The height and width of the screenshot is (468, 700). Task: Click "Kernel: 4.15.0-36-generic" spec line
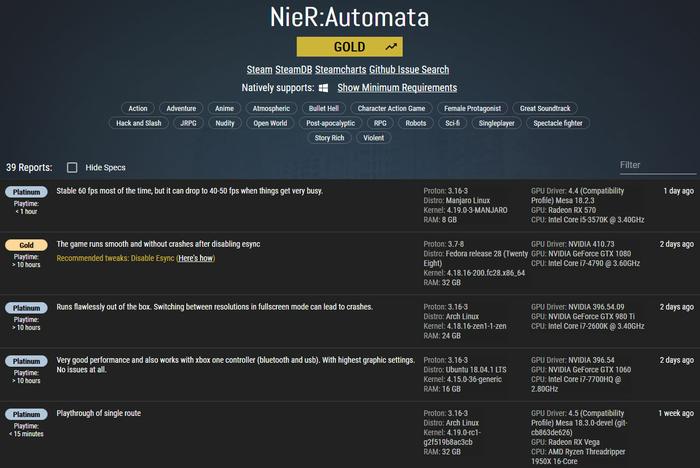(462, 380)
